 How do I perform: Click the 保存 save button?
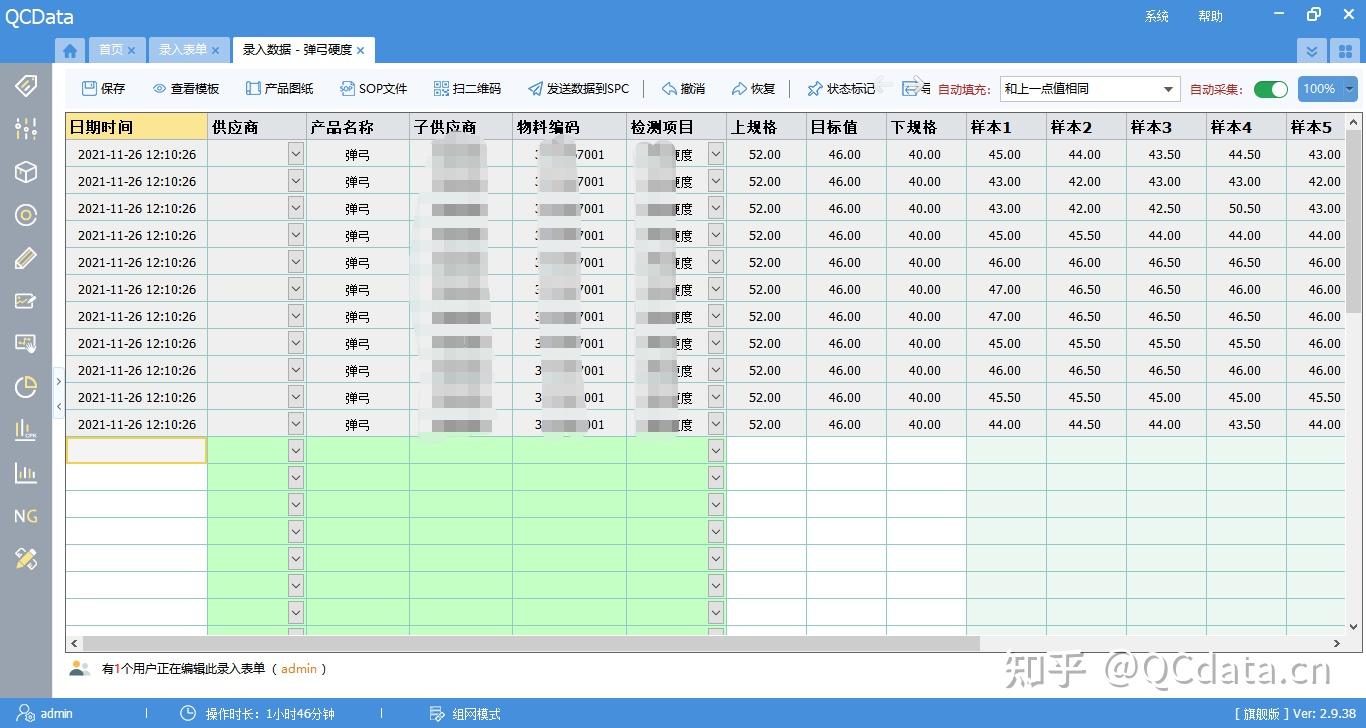(x=103, y=88)
